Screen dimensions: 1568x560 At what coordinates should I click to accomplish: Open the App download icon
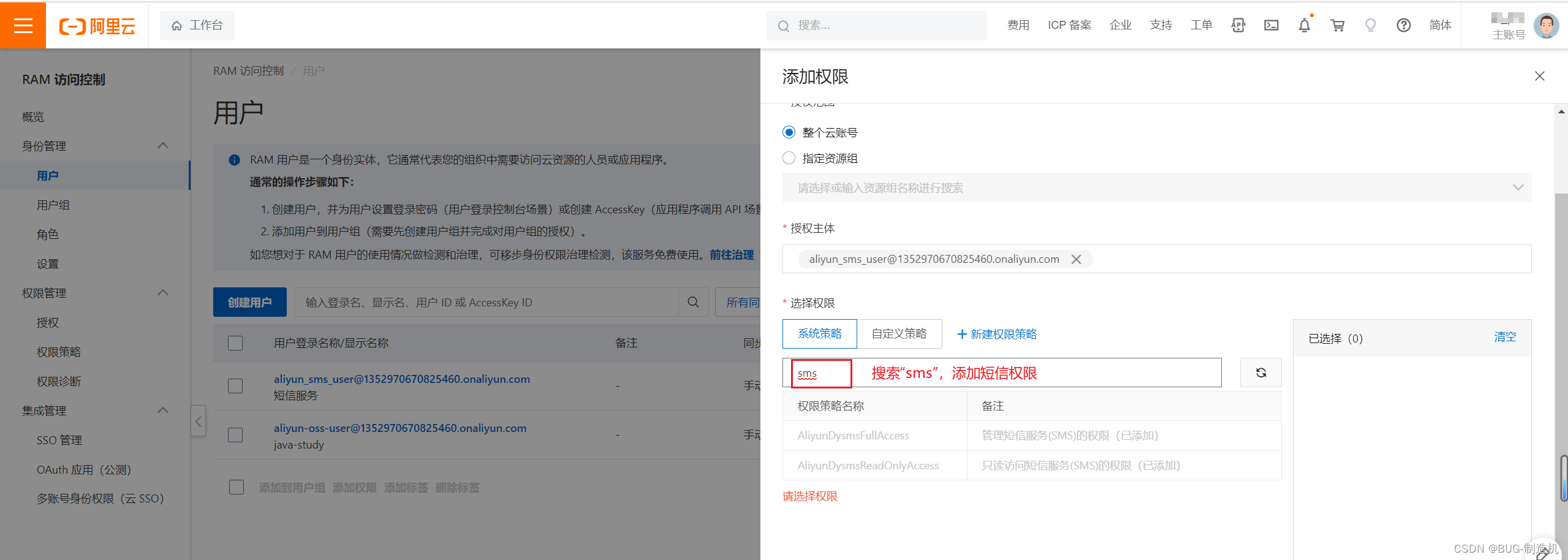pos(1238,25)
